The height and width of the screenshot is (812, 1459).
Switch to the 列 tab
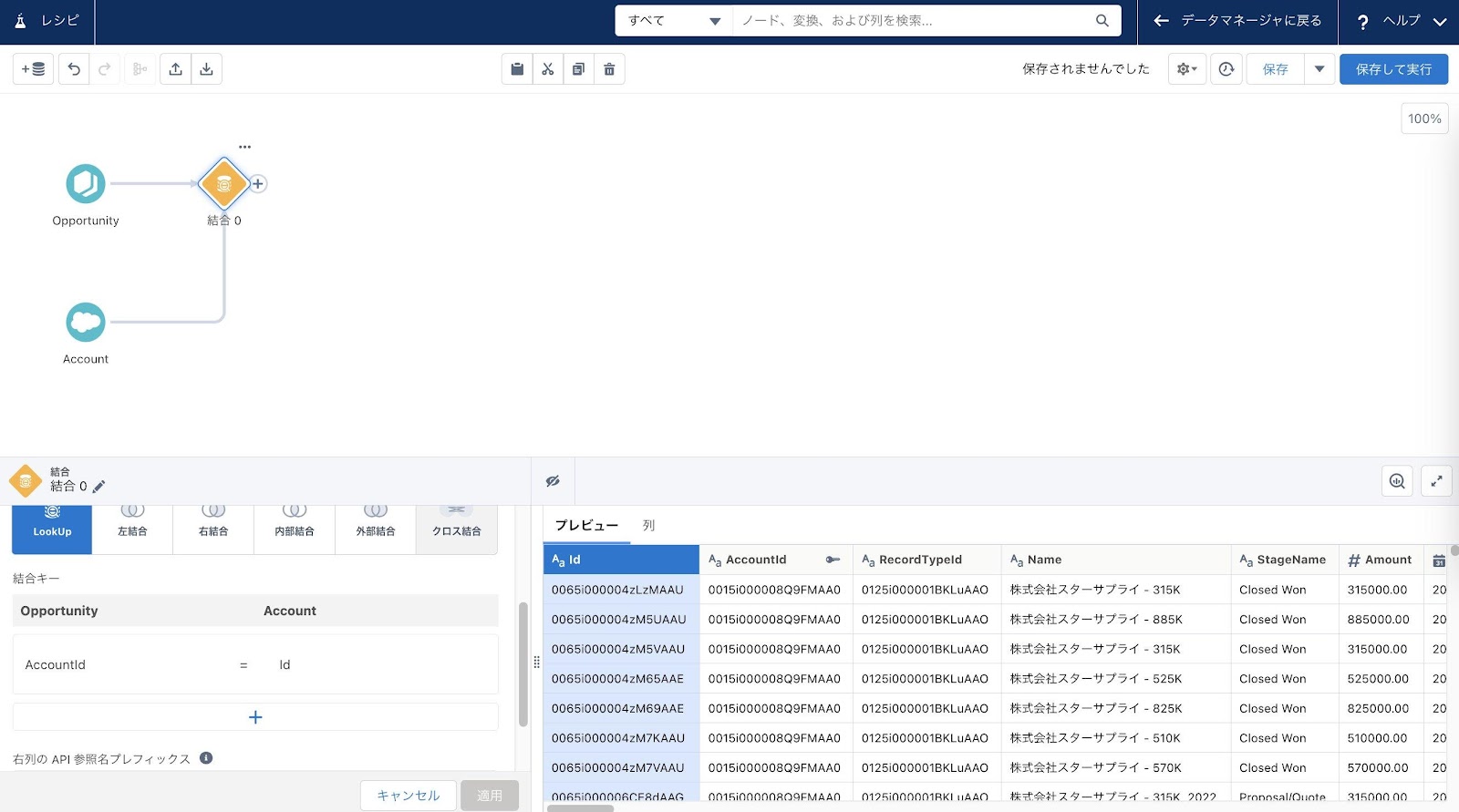pyautogui.click(x=648, y=526)
